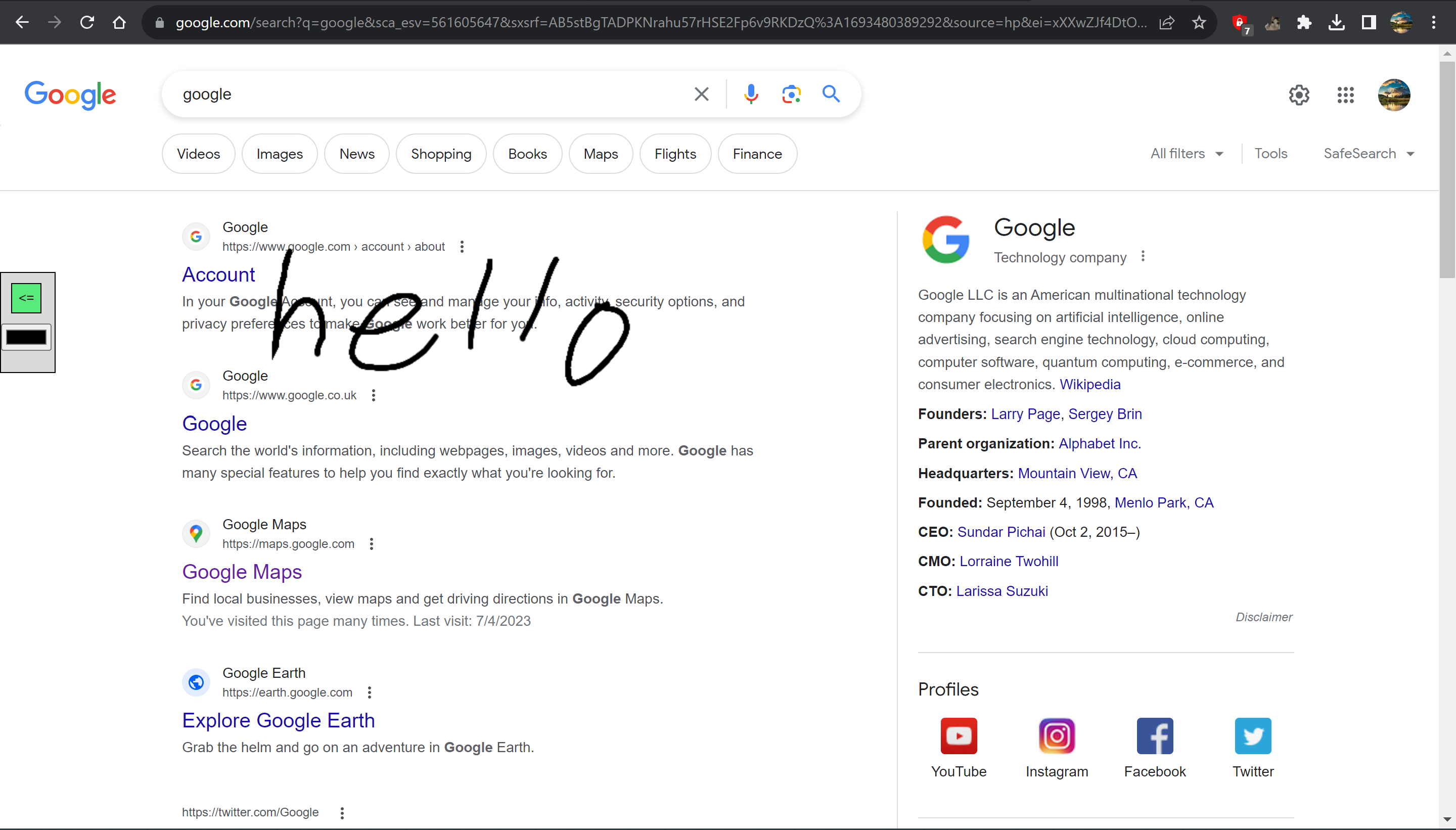Open Google Lens image search
The height and width of the screenshot is (830, 1456).
pos(791,94)
